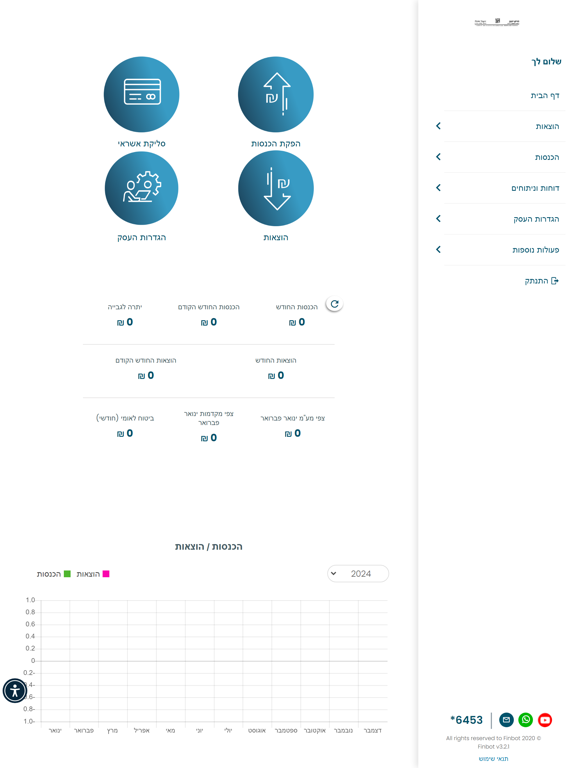Screen dimensions: 576x768
Task: Click the הוצאות החודש הקודם value
Action: [x=146, y=375]
